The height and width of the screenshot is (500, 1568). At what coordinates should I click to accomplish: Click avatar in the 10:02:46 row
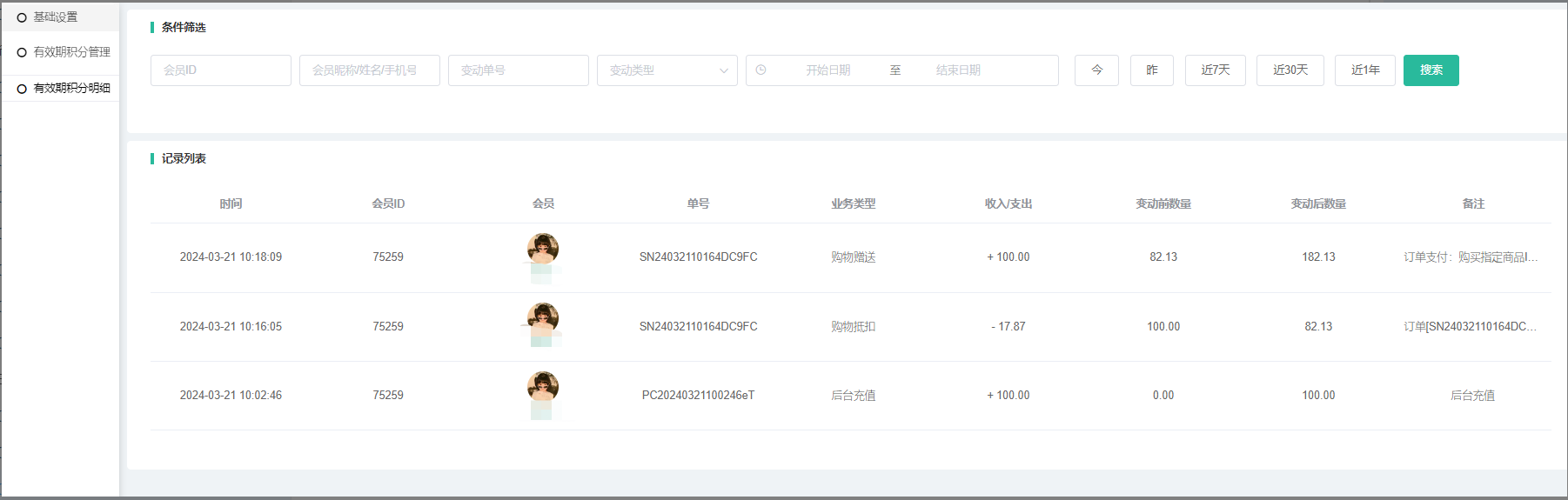click(x=543, y=387)
